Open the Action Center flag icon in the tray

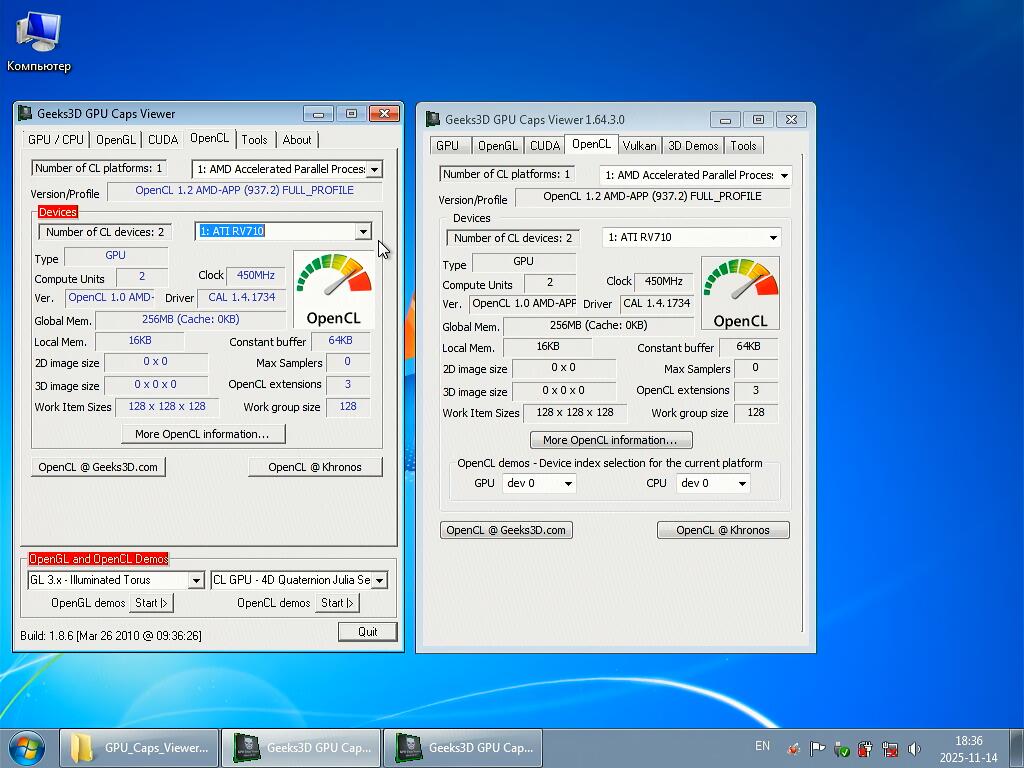818,748
